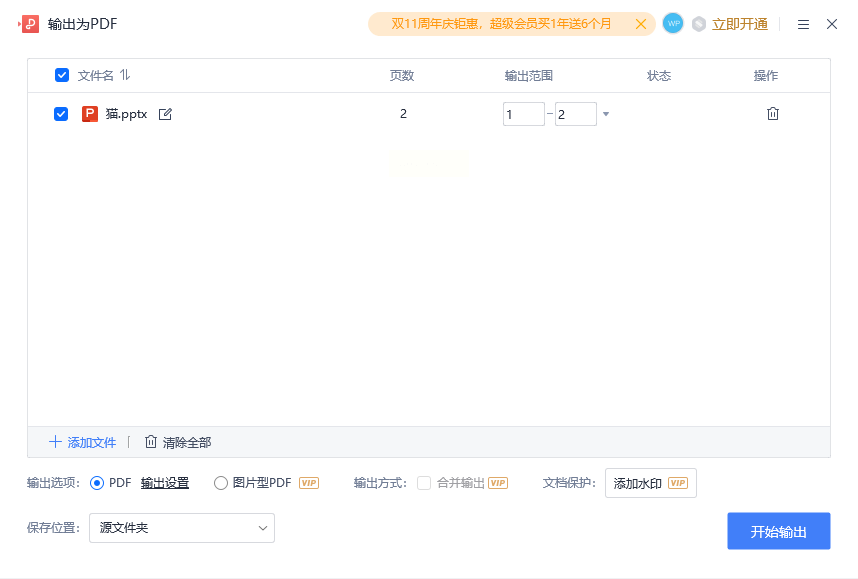Viewport: 858px width, 579px height.
Task: Click the 添加文件 link
Action: (x=83, y=442)
